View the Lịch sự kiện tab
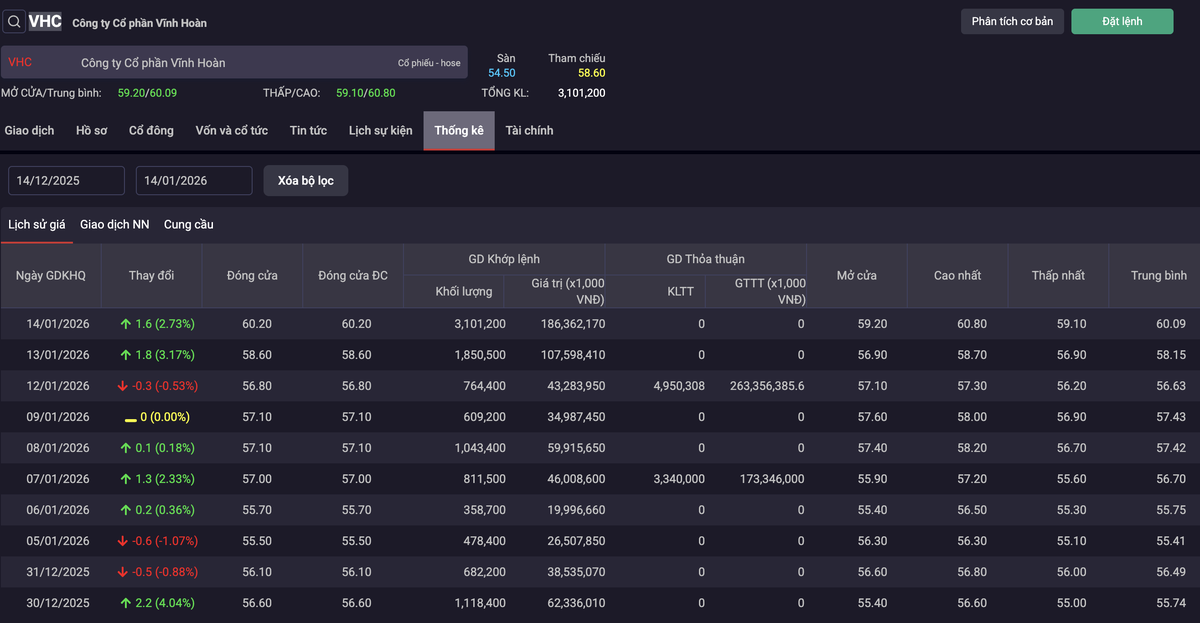Image resolution: width=1200 pixels, height=623 pixels. [x=380, y=131]
